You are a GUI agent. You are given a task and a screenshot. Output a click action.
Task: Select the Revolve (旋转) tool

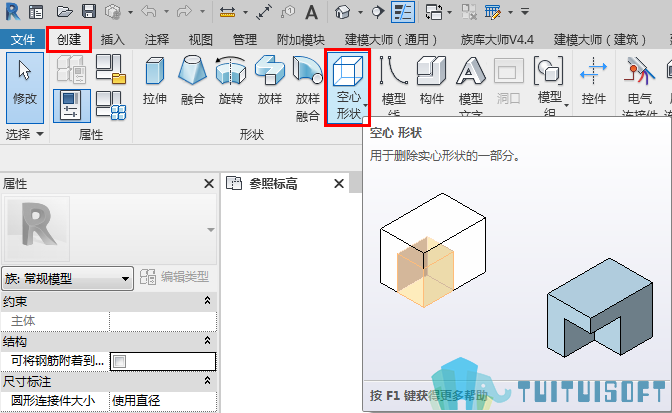pos(231,81)
